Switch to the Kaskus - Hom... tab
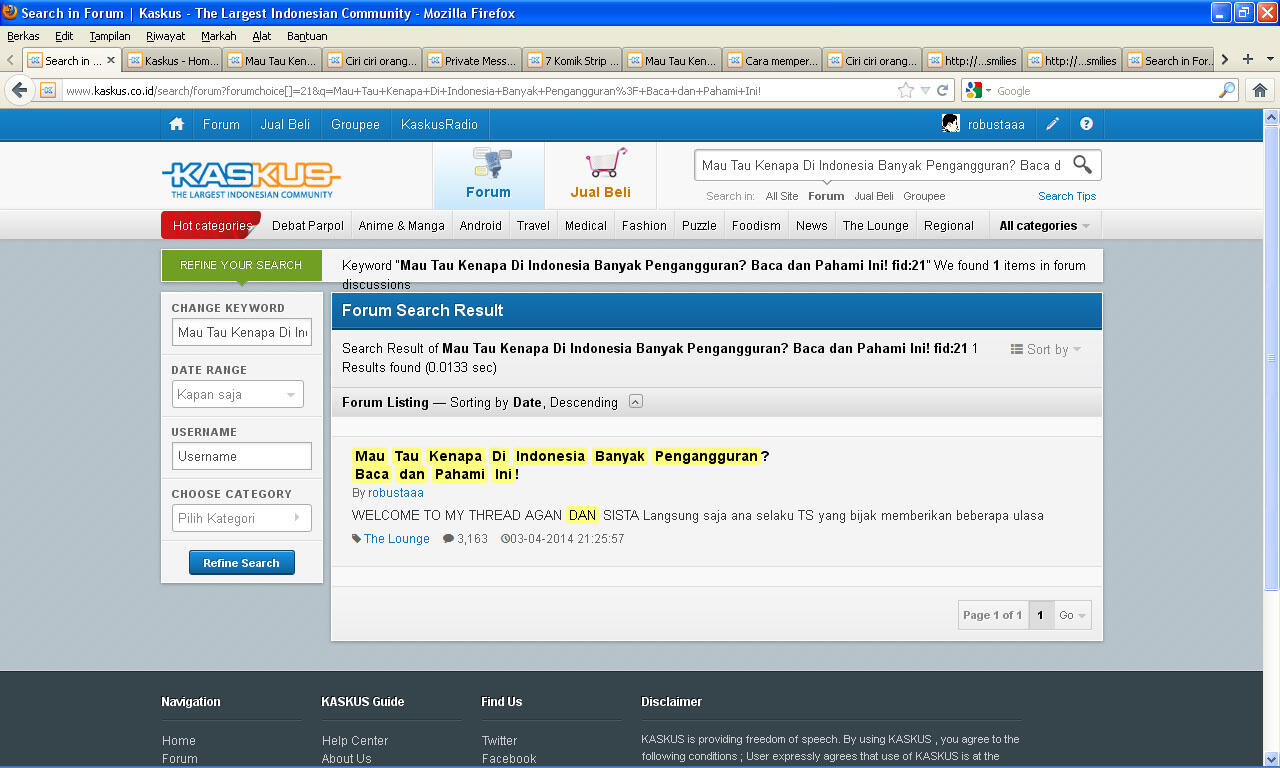 click(172, 60)
